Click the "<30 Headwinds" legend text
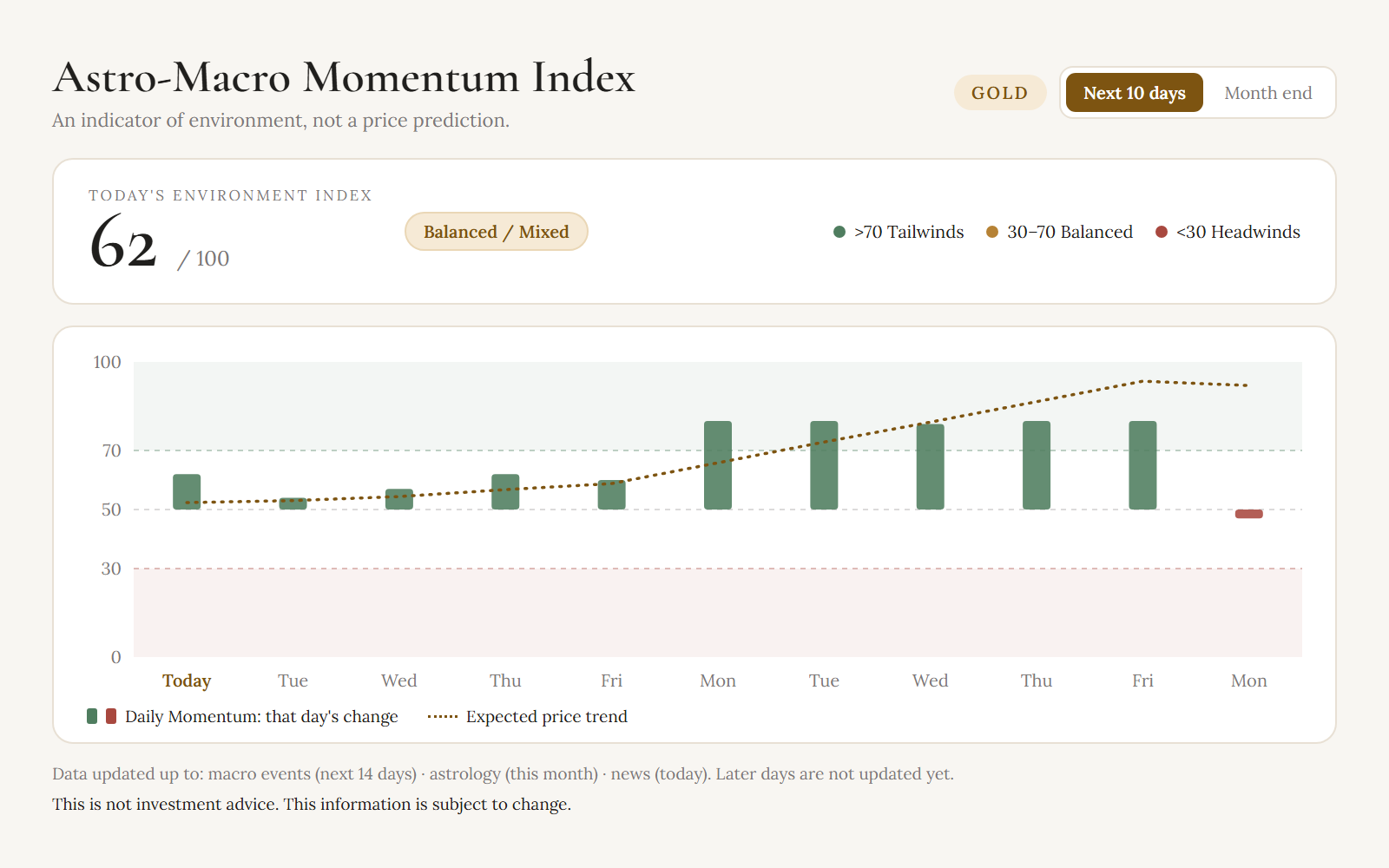 click(x=1238, y=232)
